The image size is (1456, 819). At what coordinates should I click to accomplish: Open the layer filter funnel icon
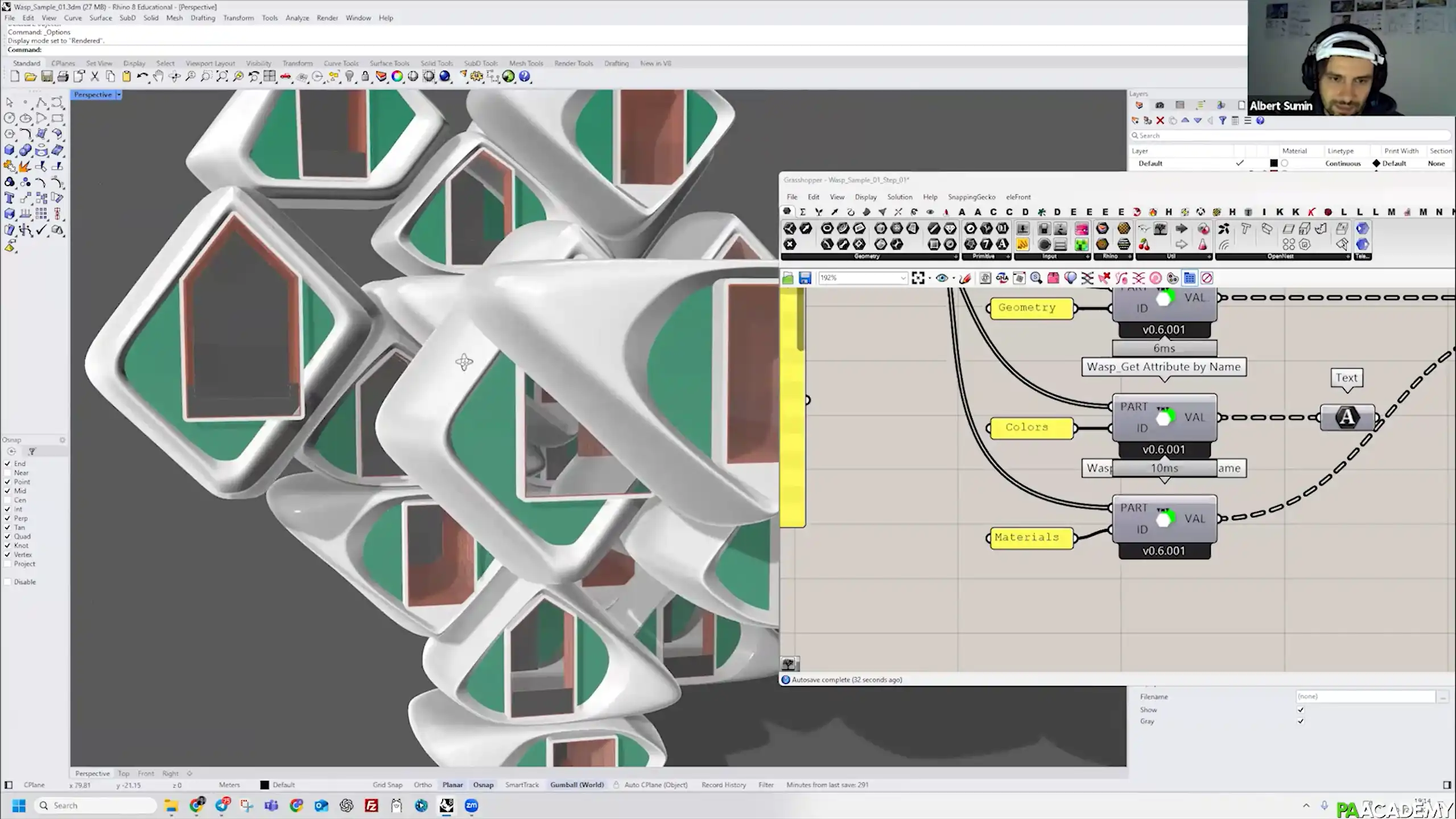pyautogui.click(x=1223, y=120)
